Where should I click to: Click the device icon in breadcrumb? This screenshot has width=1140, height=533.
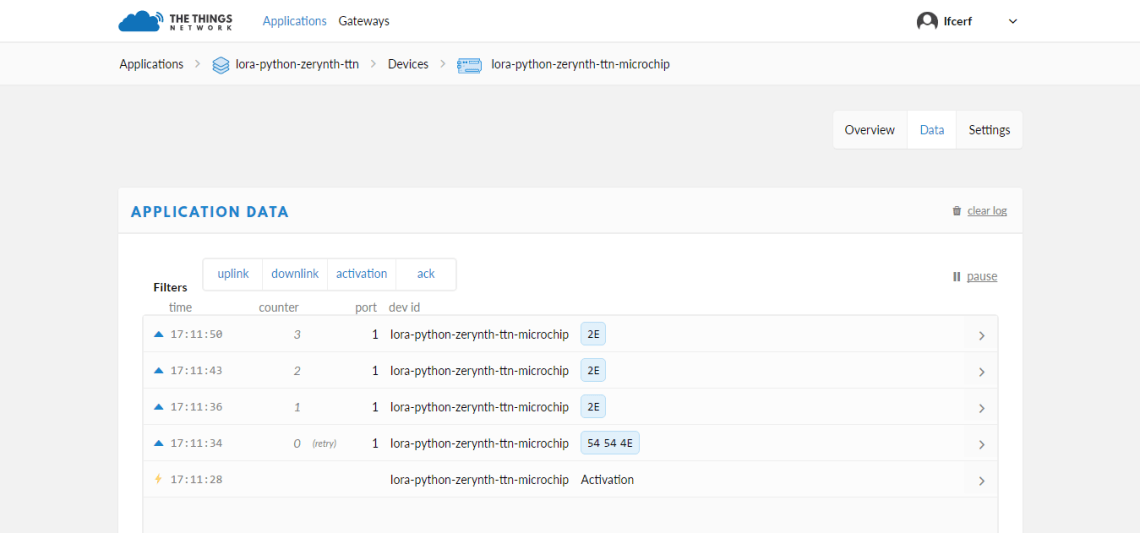(469, 65)
